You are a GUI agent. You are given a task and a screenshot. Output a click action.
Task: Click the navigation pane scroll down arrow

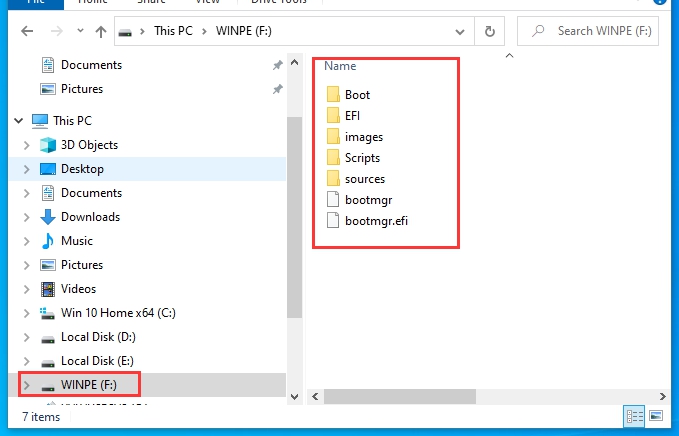tap(294, 397)
